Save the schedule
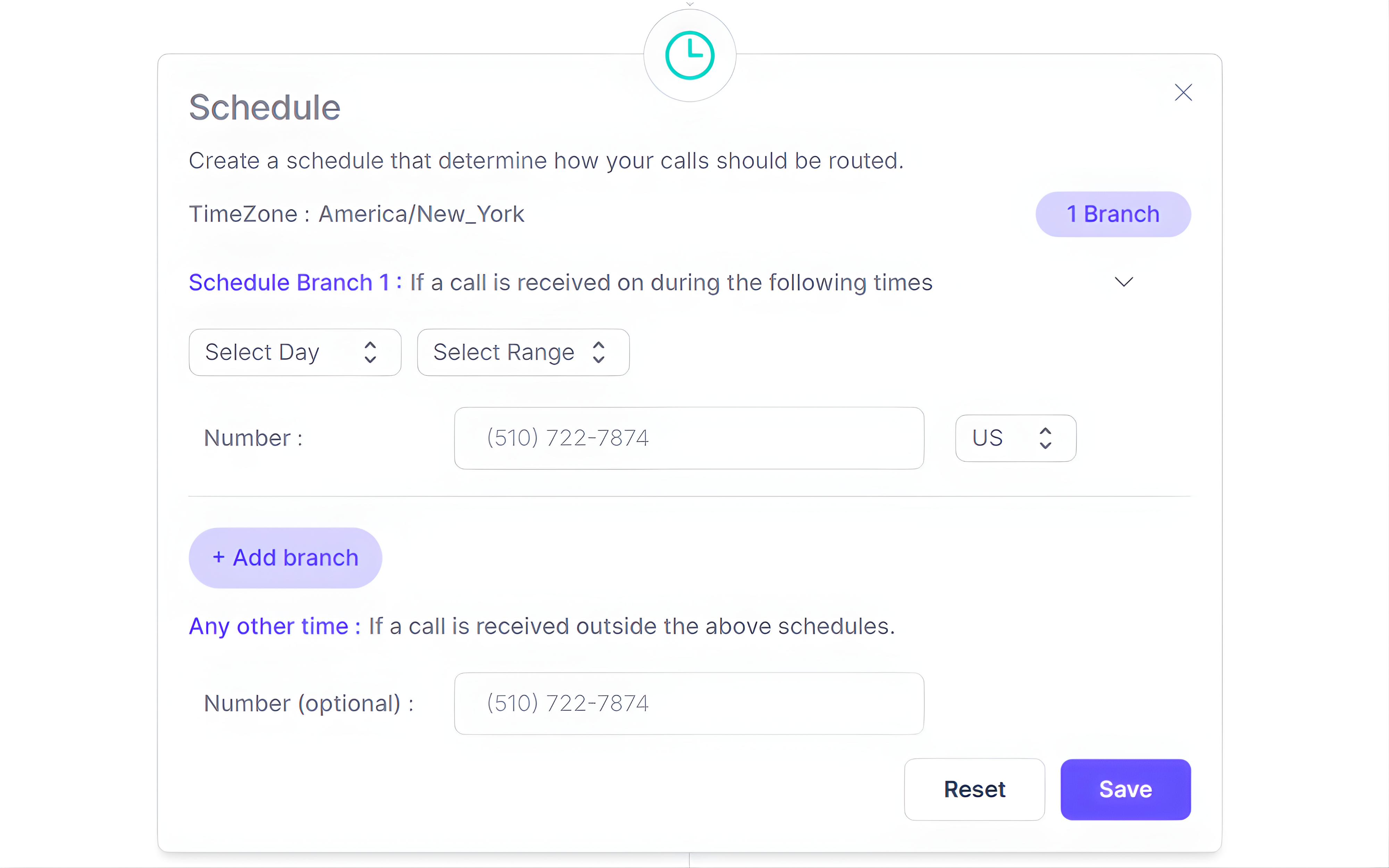Viewport: 1389px width, 868px height. 1125,789
